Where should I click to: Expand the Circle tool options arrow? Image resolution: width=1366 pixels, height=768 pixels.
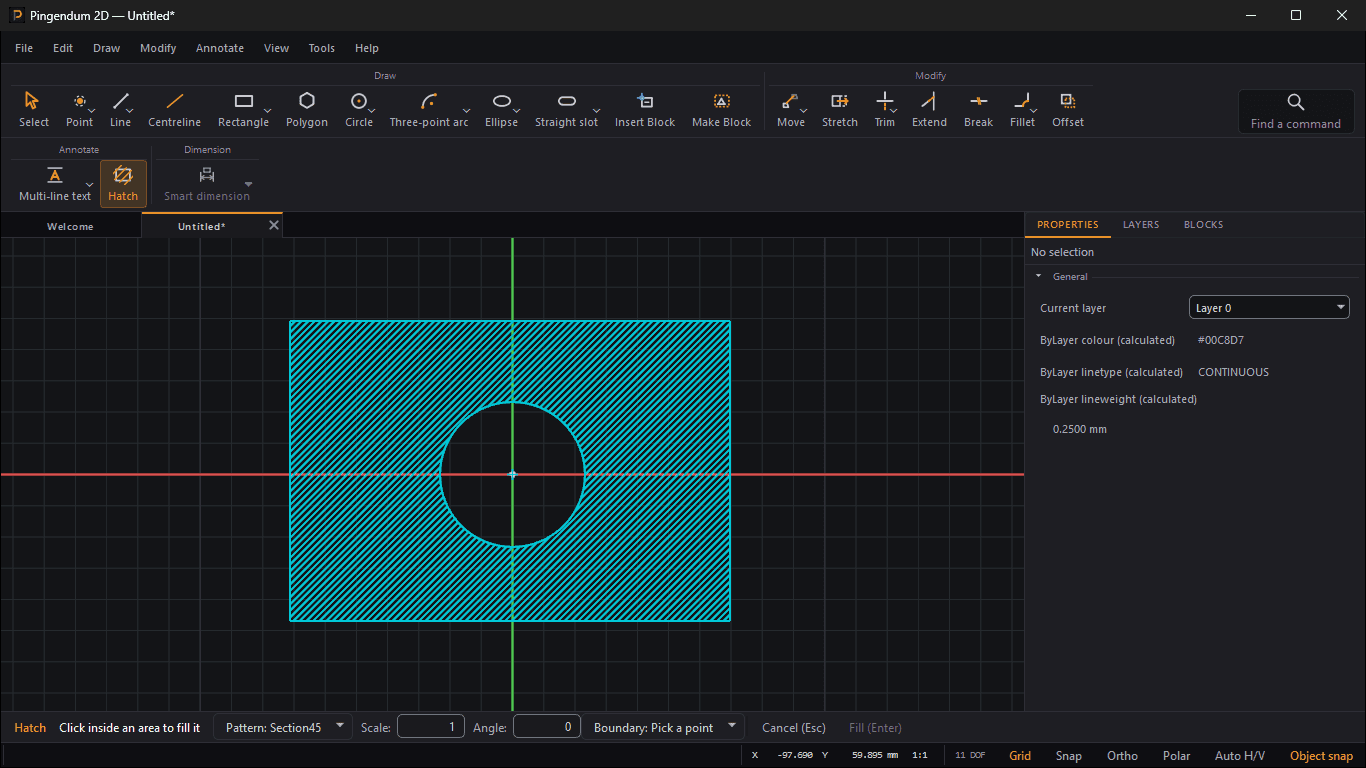pos(372,110)
